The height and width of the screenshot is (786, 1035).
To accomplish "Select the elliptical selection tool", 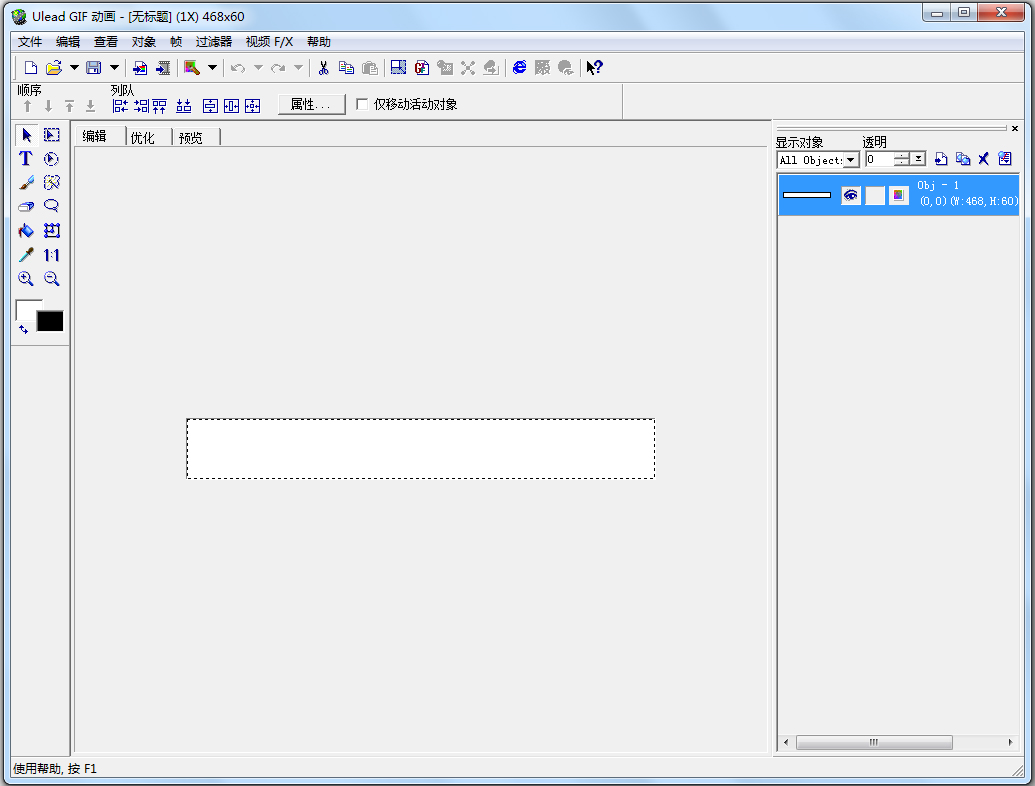I will (x=51, y=159).
